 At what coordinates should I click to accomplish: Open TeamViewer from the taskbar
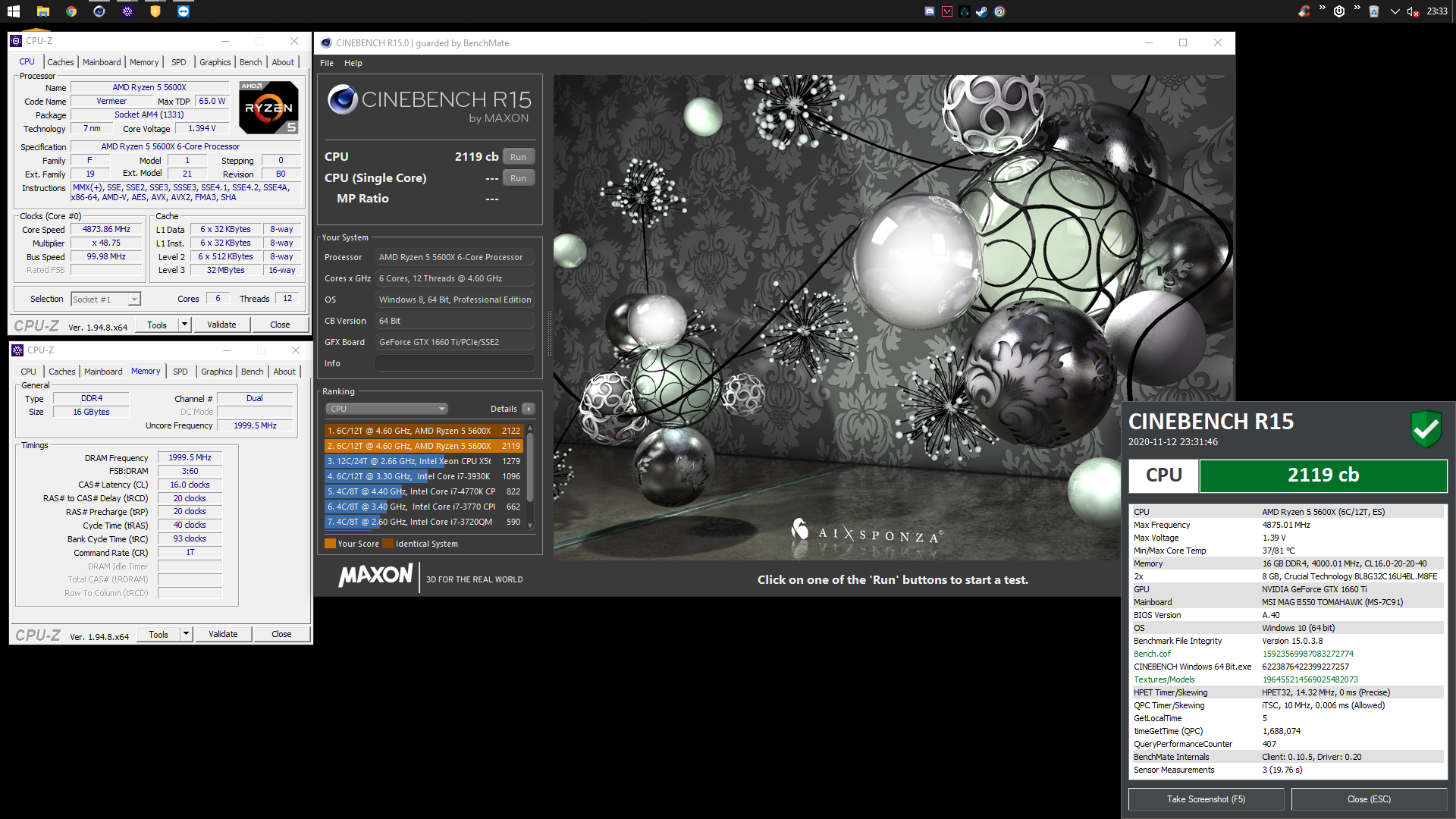(184, 11)
